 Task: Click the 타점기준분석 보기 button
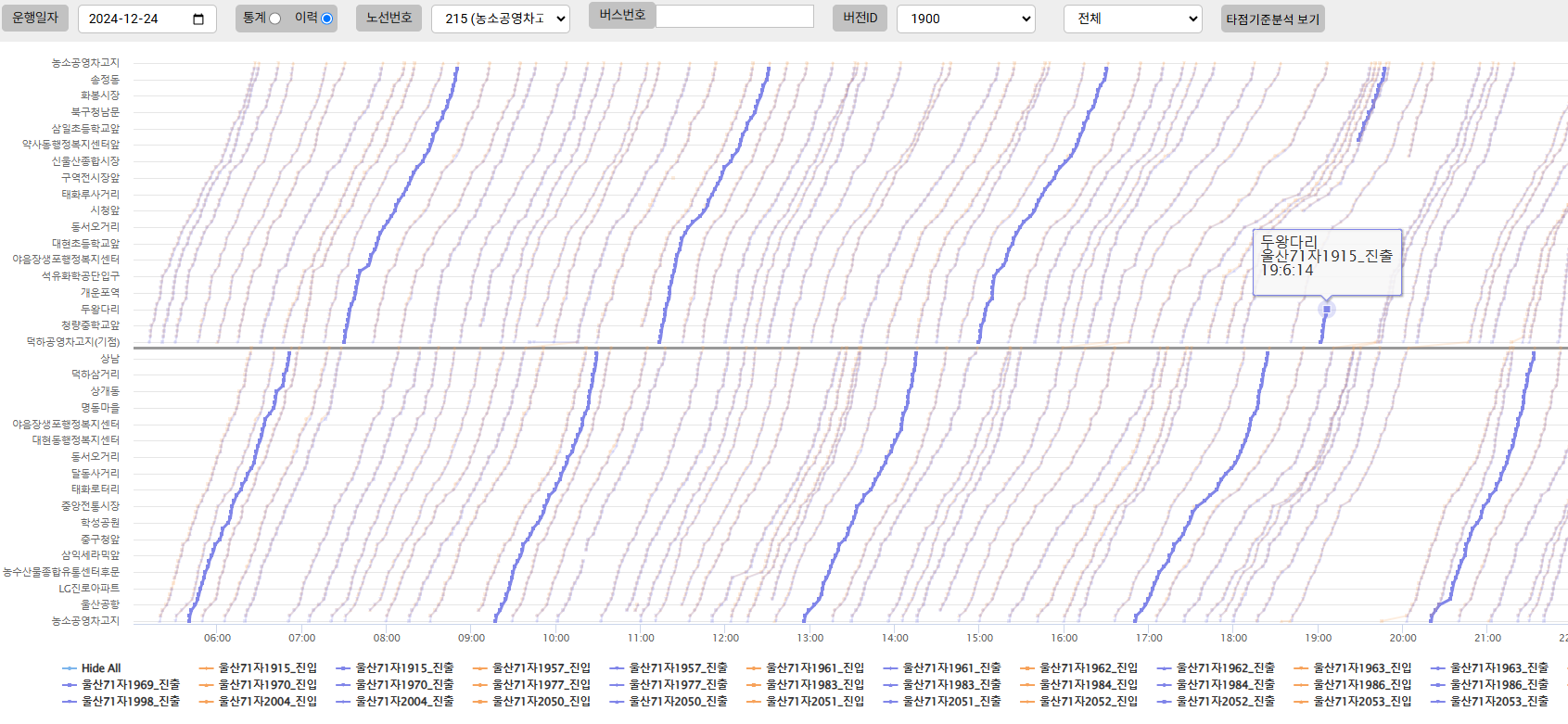pos(1272,19)
